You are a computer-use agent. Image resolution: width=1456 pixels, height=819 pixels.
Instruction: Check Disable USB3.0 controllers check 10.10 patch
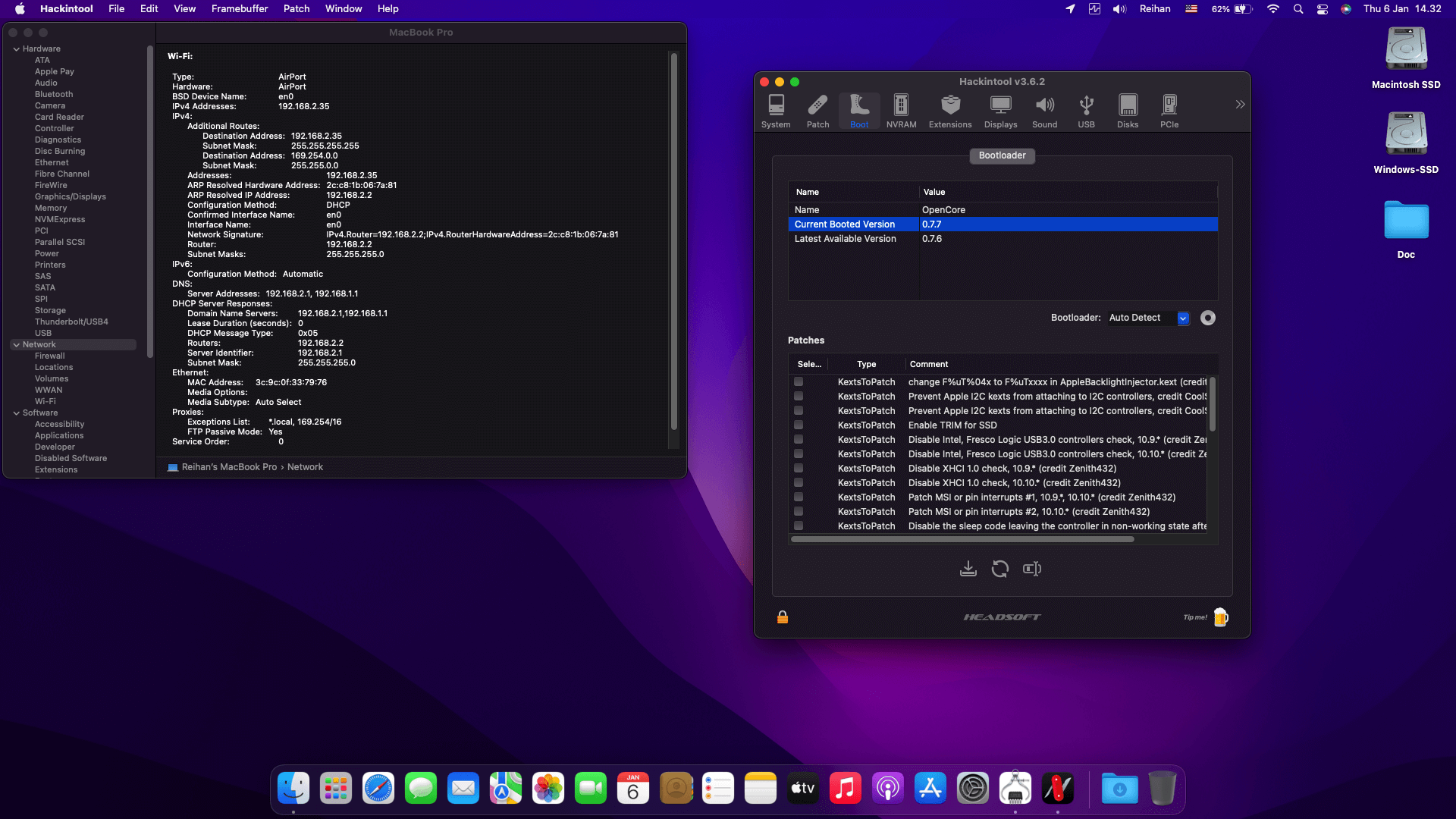pyautogui.click(x=799, y=453)
